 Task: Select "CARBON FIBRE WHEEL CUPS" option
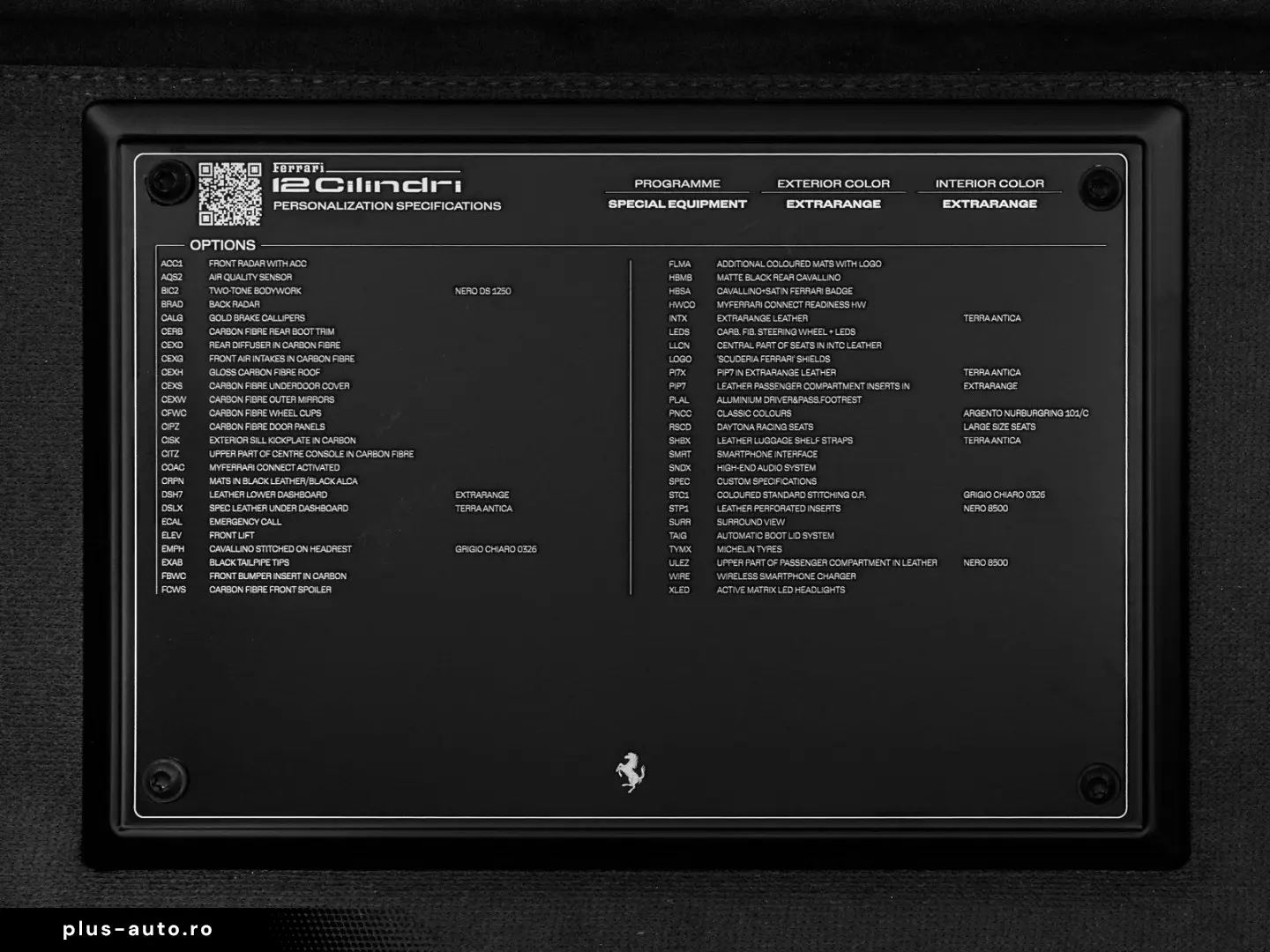point(265,413)
